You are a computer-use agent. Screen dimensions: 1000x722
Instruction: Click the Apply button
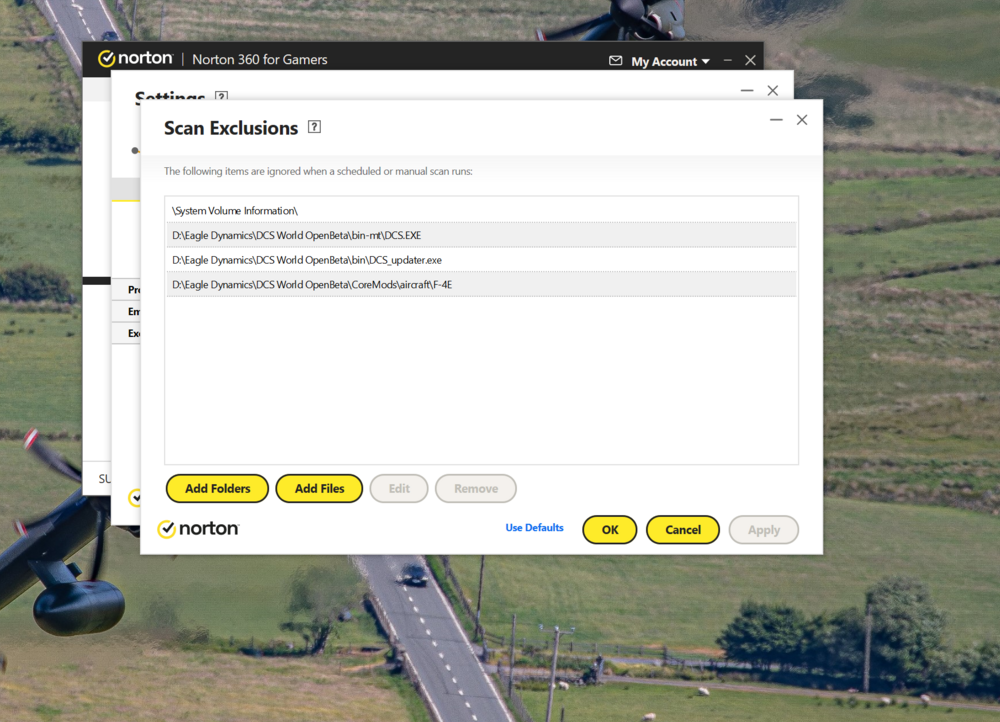click(x=764, y=530)
